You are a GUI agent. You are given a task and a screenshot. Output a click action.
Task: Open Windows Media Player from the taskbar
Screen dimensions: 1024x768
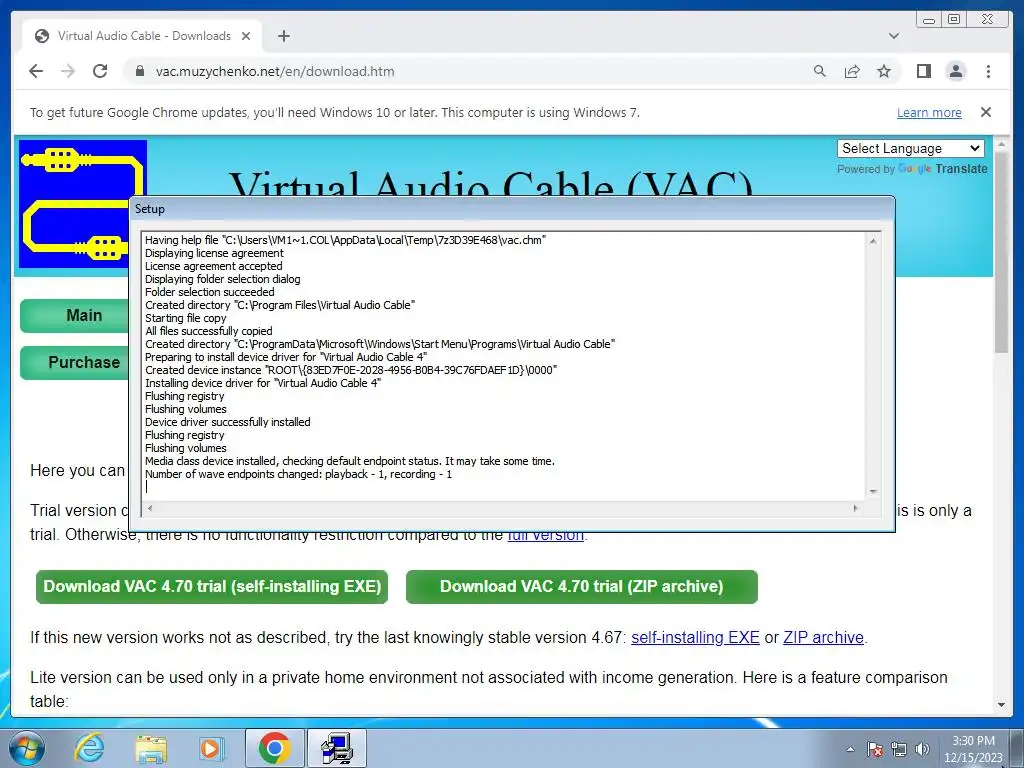[x=212, y=748]
